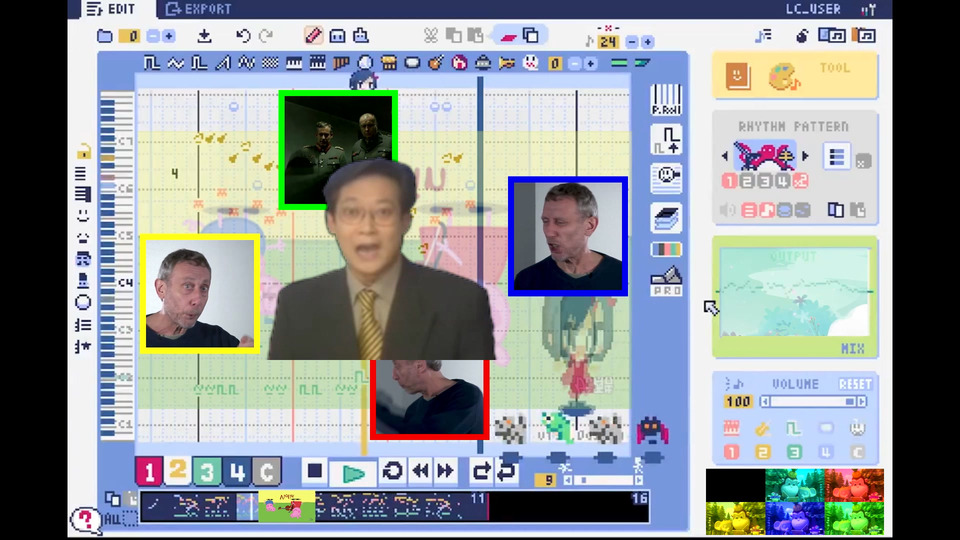Choose the square wave instrument
This screenshot has height=540, width=960.
pyautogui.click(x=151, y=63)
